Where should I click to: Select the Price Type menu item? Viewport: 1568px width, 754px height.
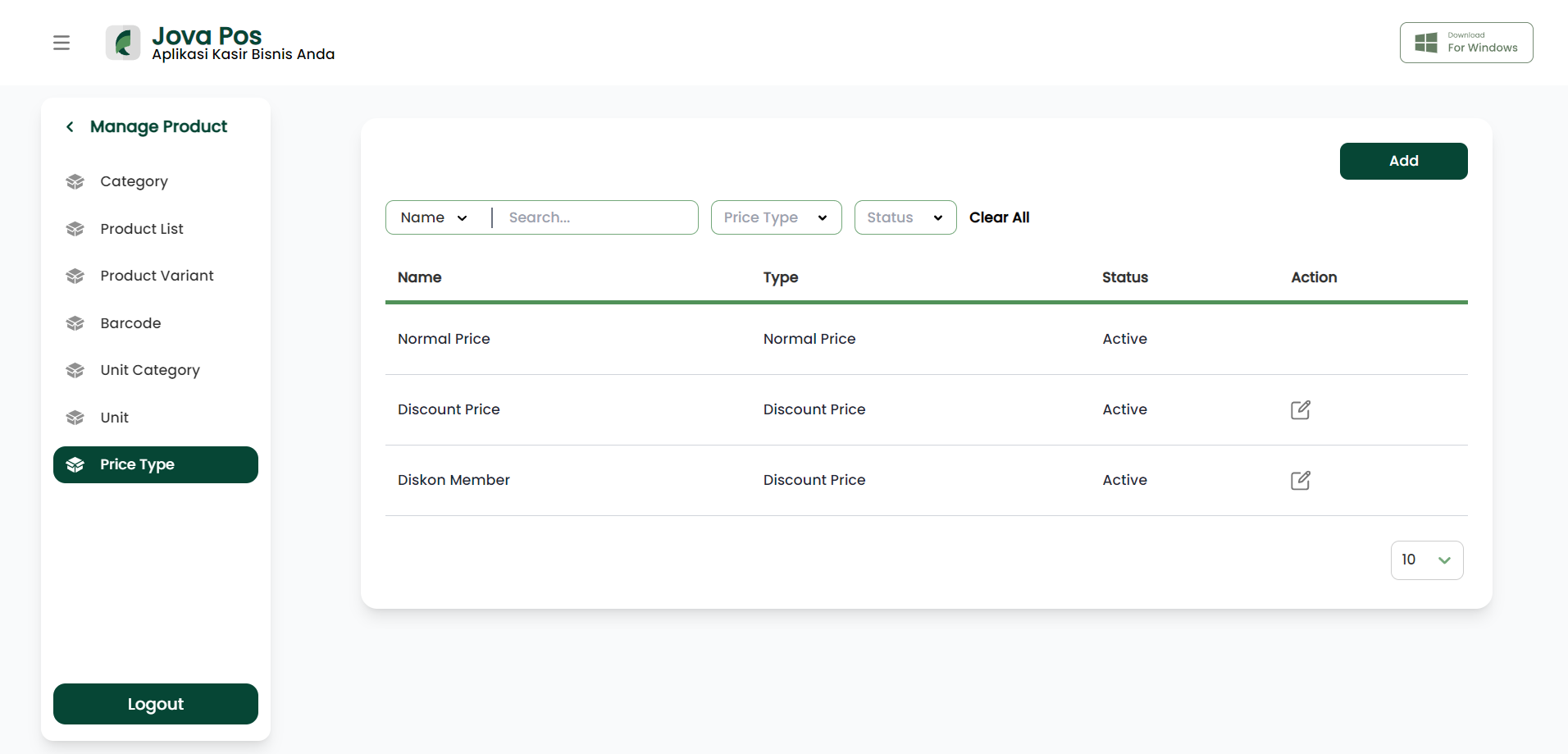click(x=156, y=464)
